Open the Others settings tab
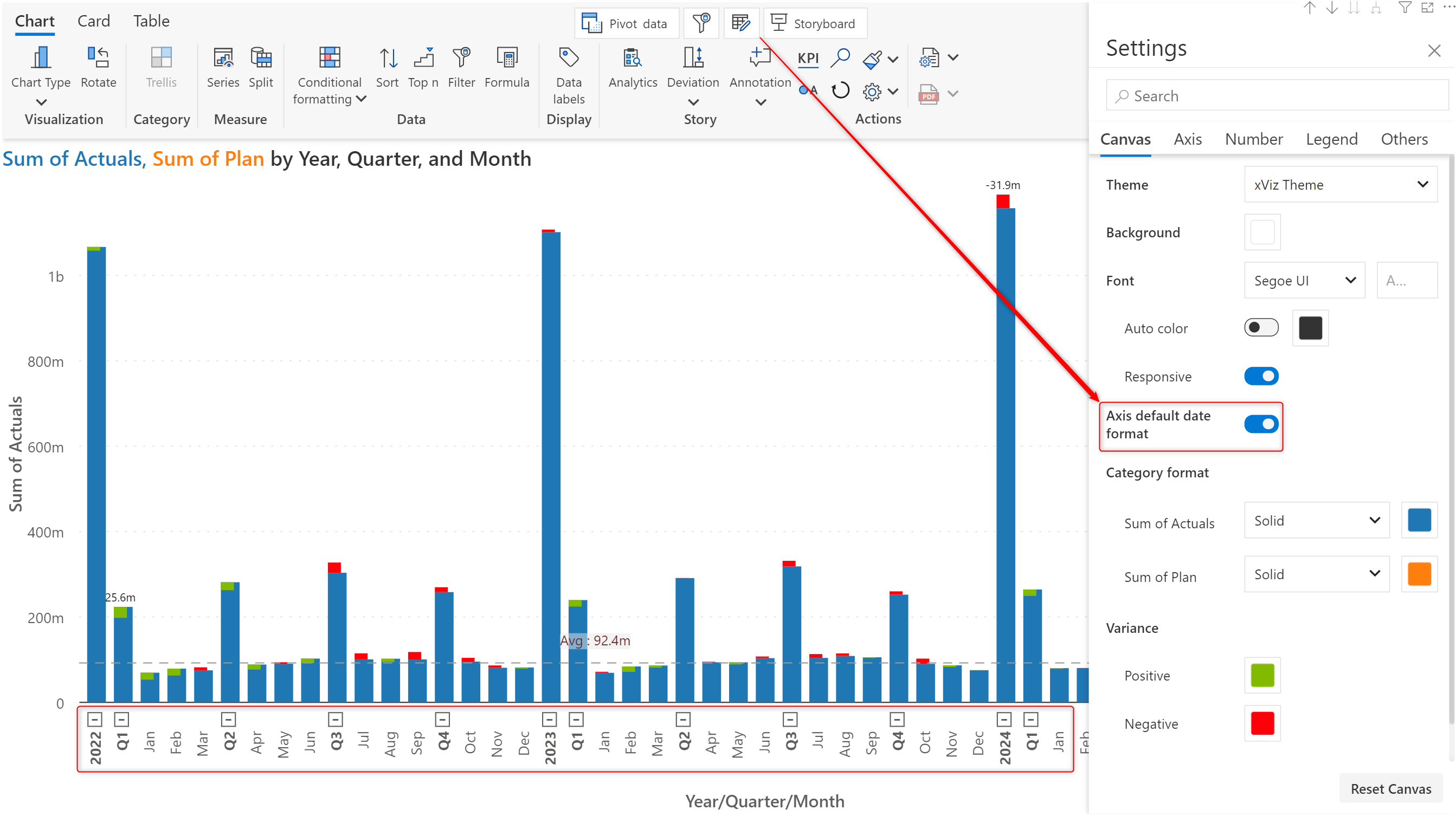The height and width of the screenshot is (816, 1456). [x=1404, y=139]
